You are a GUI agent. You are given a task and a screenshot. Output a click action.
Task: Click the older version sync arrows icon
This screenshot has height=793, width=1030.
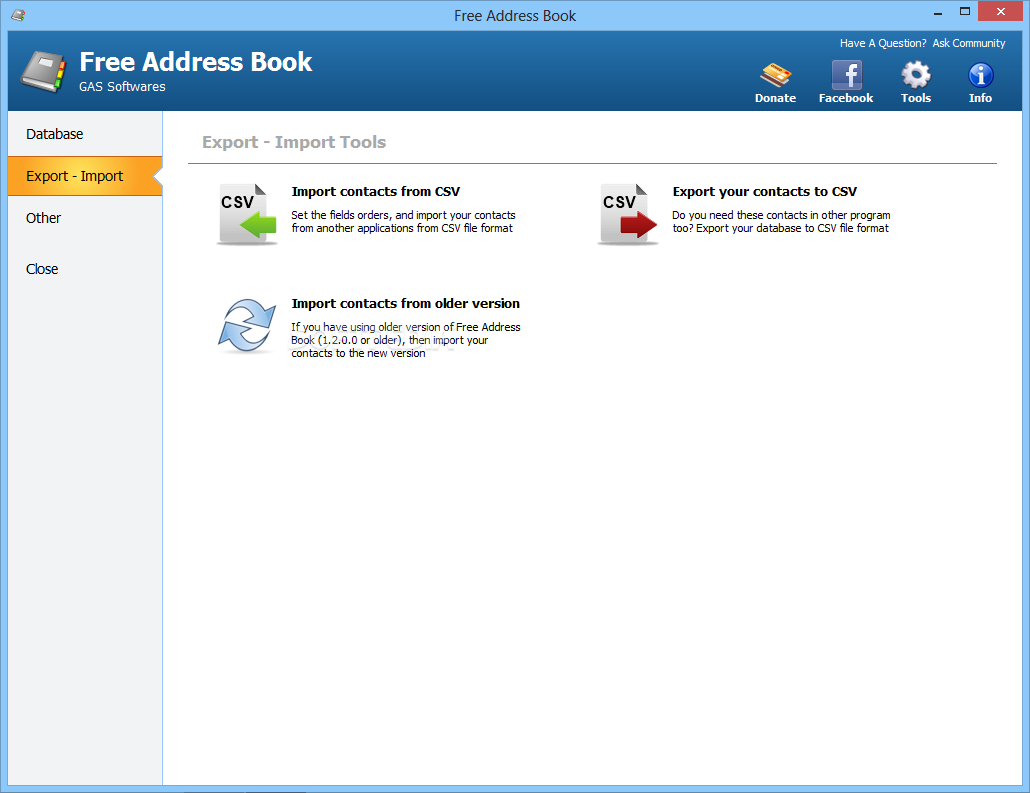tap(247, 326)
